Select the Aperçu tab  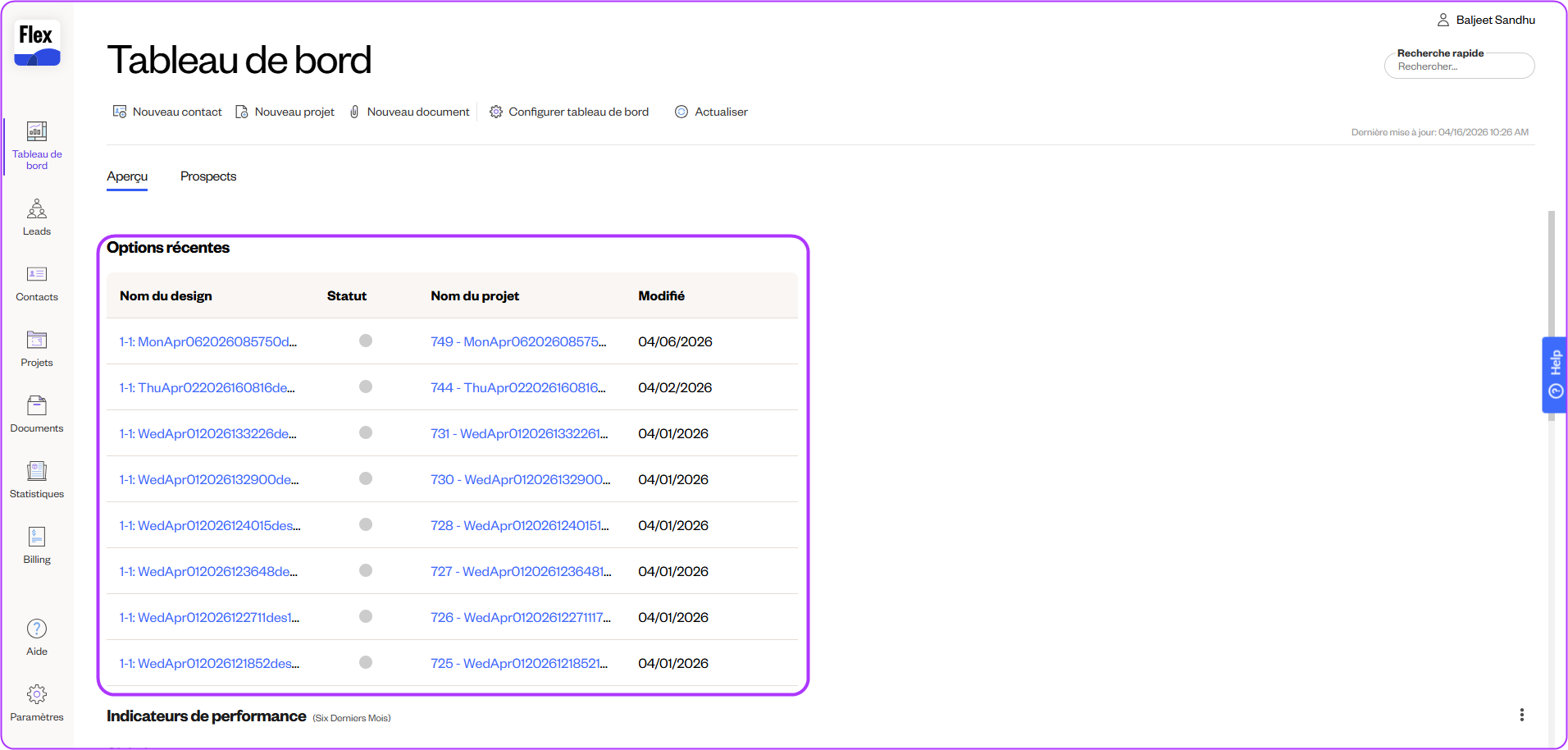pos(127,176)
